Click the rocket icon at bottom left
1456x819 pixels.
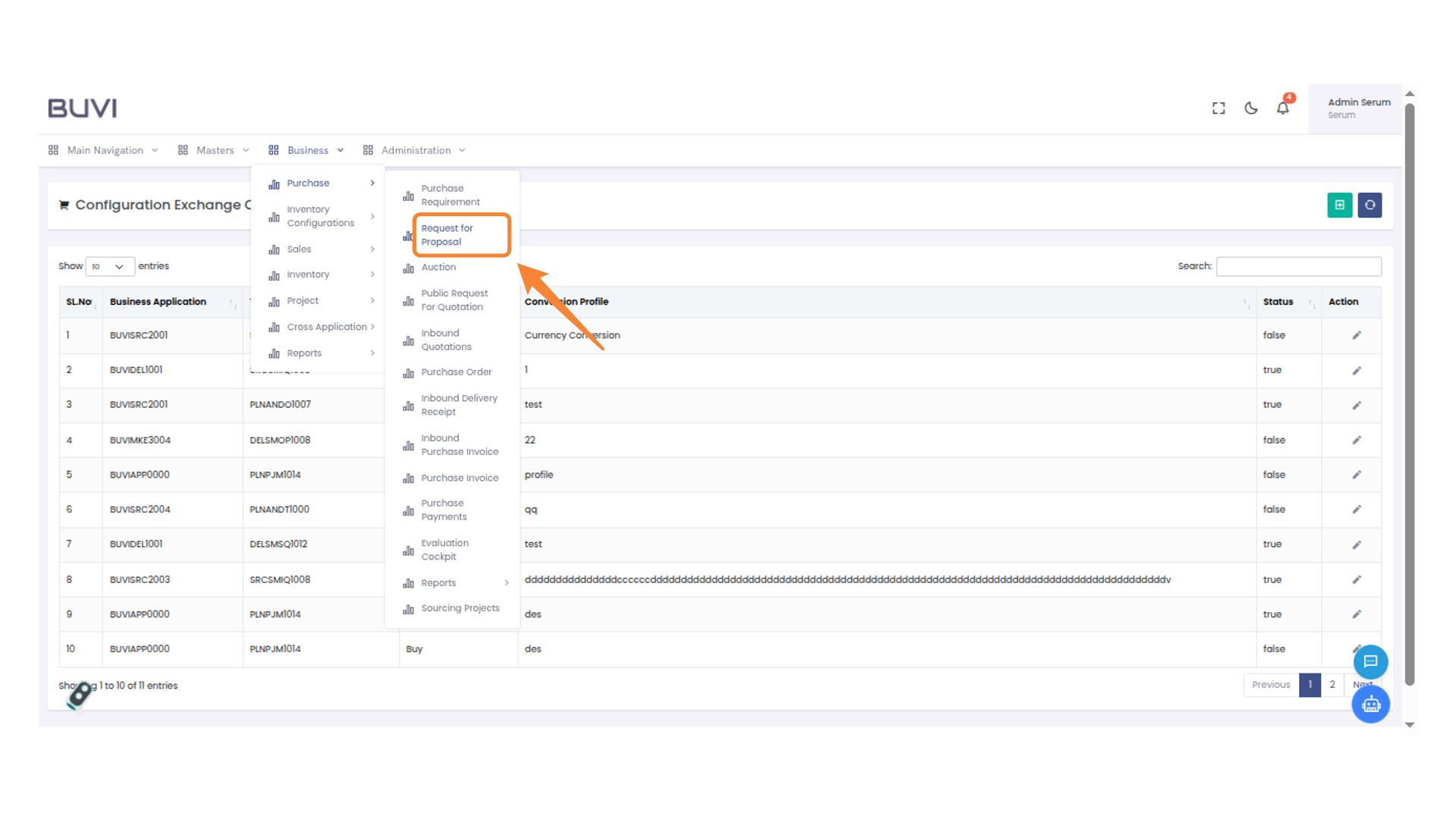coord(79,695)
